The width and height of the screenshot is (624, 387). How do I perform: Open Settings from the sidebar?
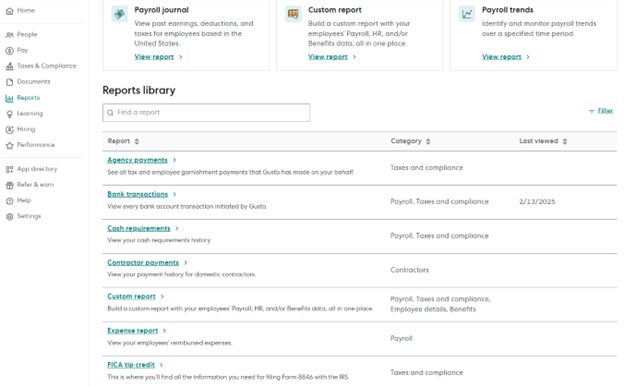coord(29,216)
